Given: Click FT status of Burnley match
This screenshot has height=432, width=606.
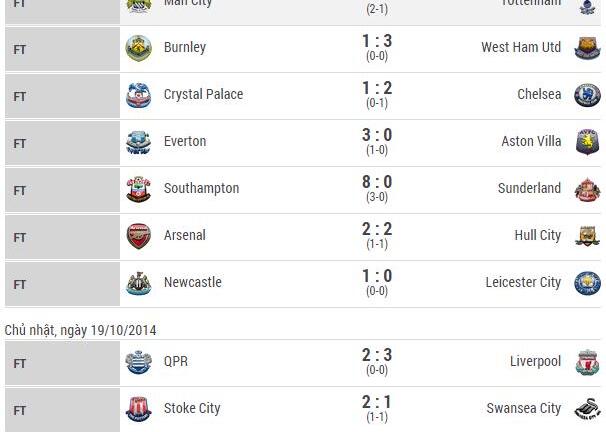Looking at the screenshot, I should tap(20, 49).
